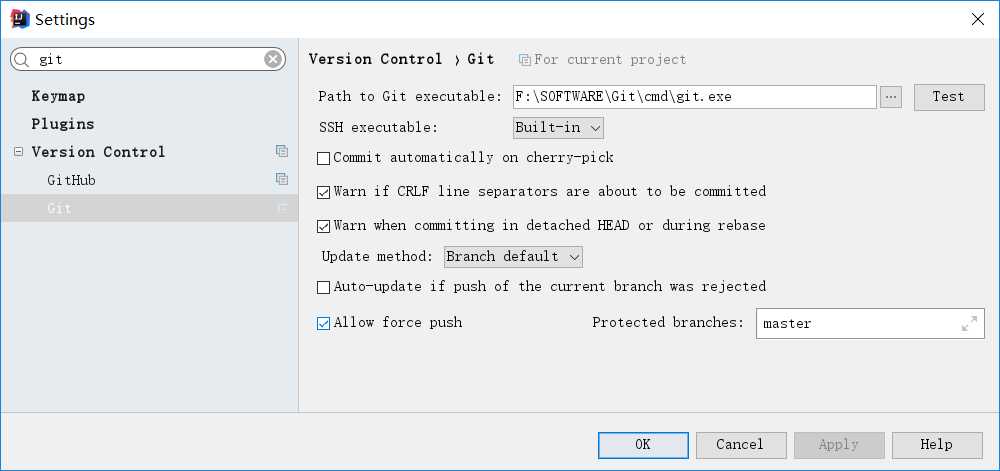Image resolution: width=1000 pixels, height=471 pixels.
Task: Browse for Git executable path
Action: point(892,97)
